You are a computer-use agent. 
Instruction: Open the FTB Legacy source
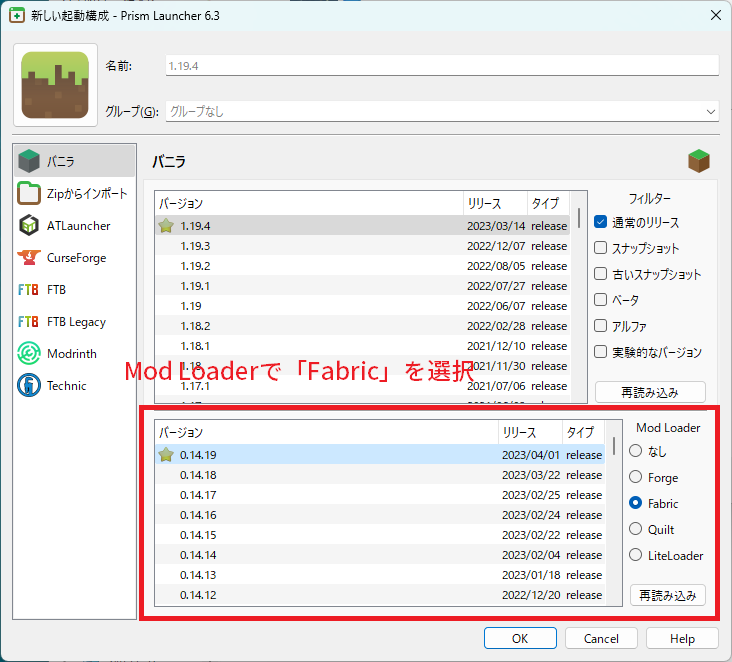[75, 322]
